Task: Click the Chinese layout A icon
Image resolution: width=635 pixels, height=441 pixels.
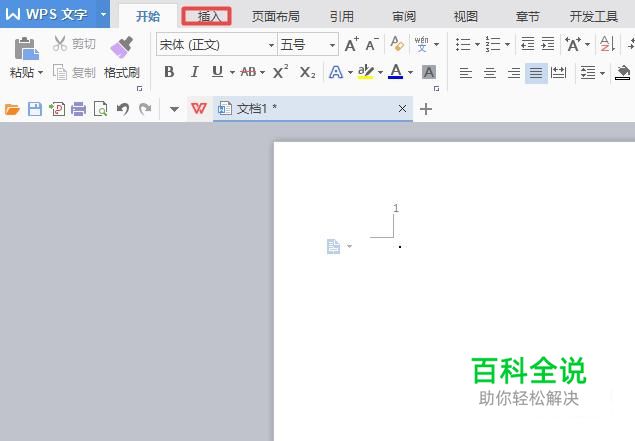Action: pyautogui.click(x=573, y=44)
